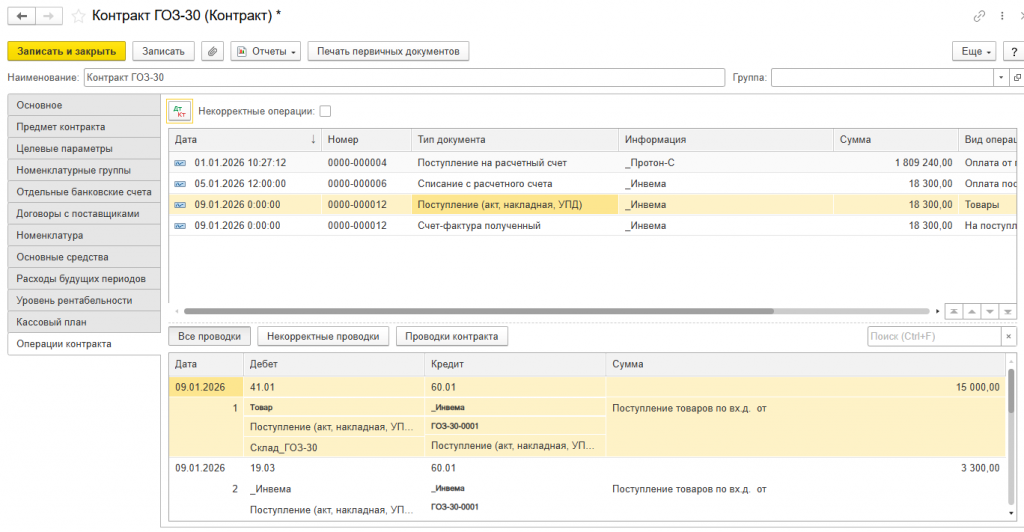The height and width of the screenshot is (532, 1024).
Task: Open help with the question mark button
Action: point(1014,51)
